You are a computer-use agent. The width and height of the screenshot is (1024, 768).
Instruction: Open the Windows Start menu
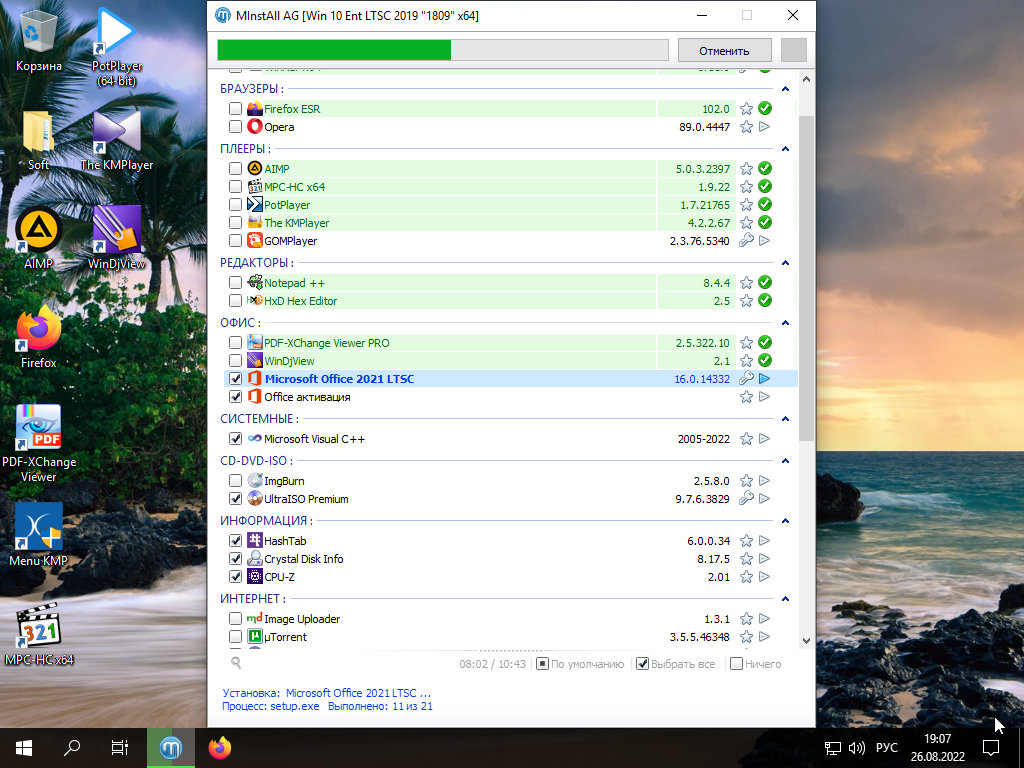click(x=24, y=748)
